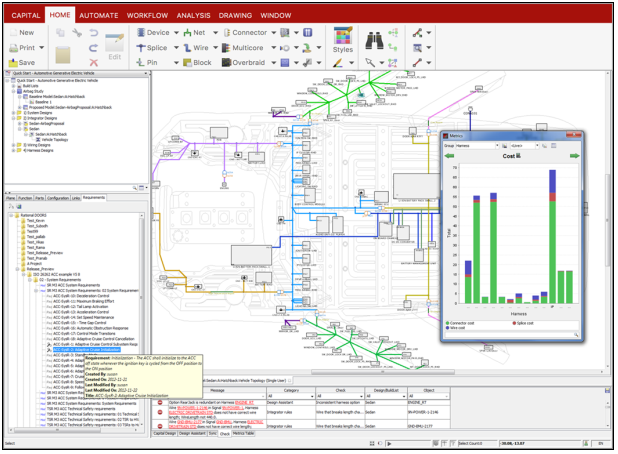Click the play arrow in the status bar
The height and width of the screenshot is (454, 618).
[389, 444]
